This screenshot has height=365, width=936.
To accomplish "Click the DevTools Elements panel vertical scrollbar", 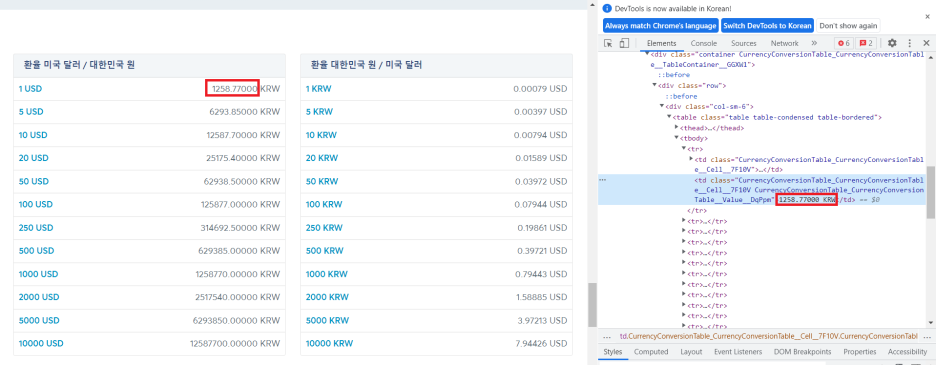I will point(931,192).
